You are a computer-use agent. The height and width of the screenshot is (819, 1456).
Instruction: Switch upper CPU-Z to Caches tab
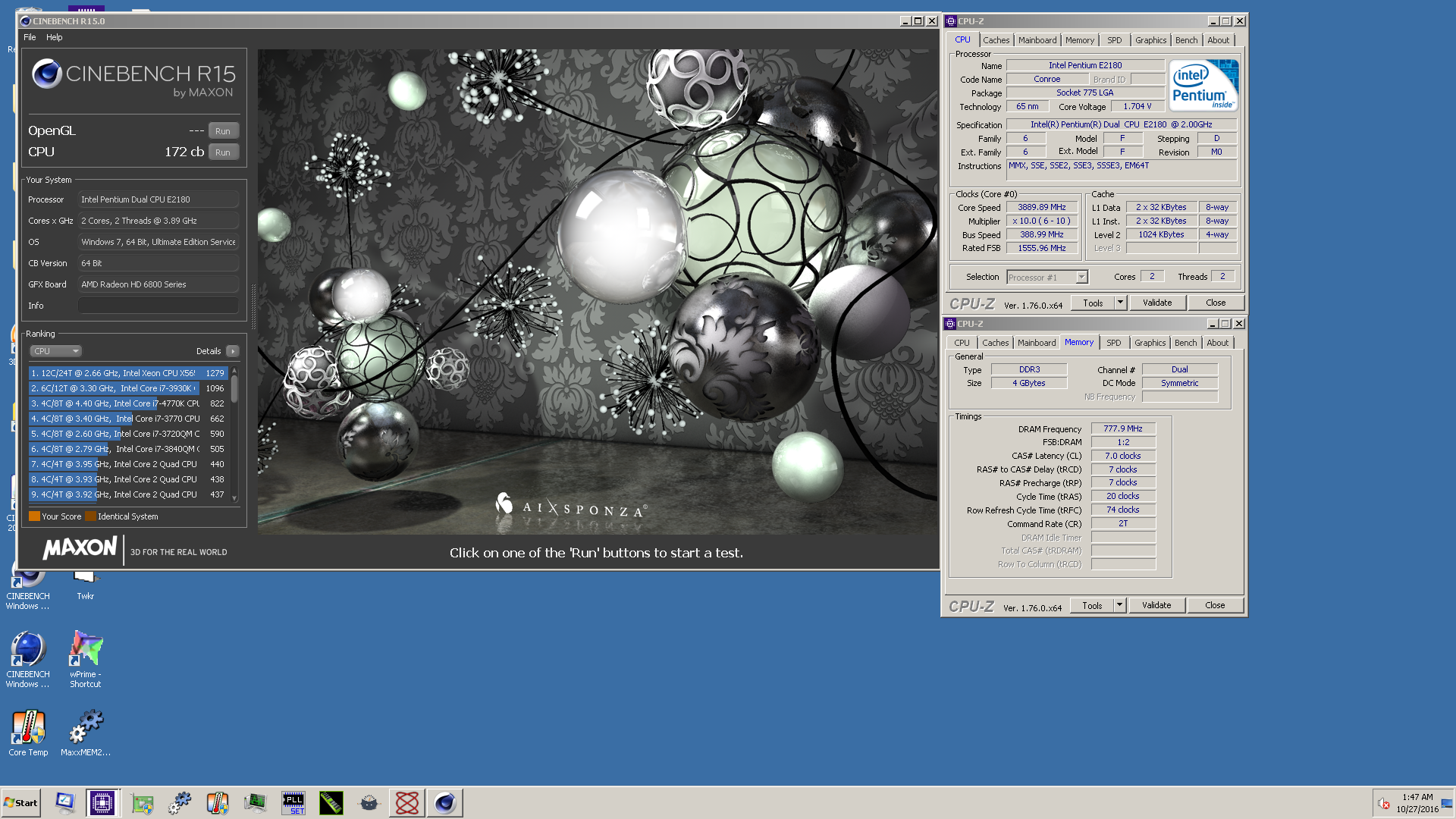996,40
